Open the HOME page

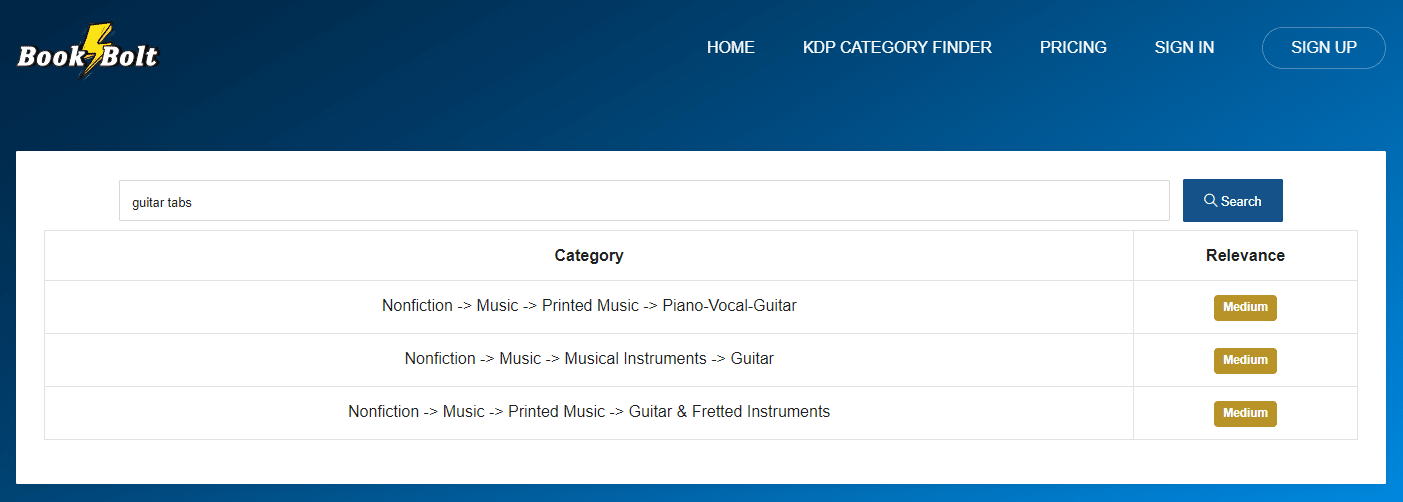tap(731, 47)
